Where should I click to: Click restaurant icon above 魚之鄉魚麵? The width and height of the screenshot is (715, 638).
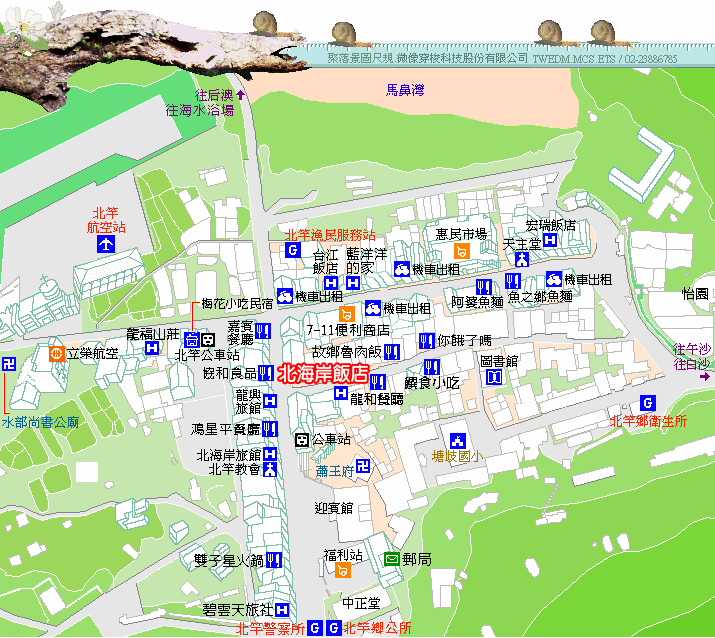(x=513, y=281)
